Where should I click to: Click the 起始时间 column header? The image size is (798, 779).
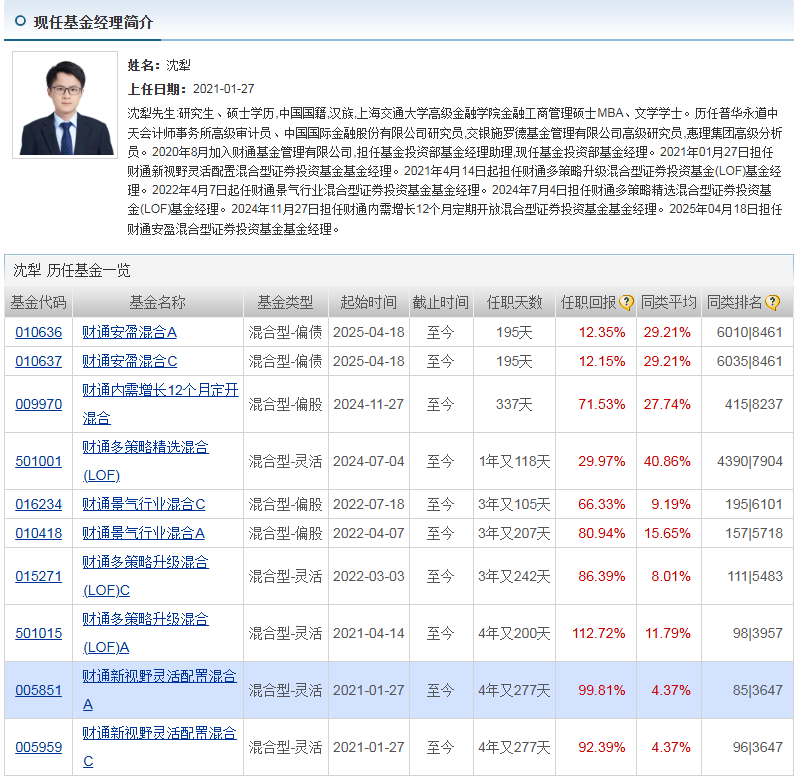tap(368, 303)
